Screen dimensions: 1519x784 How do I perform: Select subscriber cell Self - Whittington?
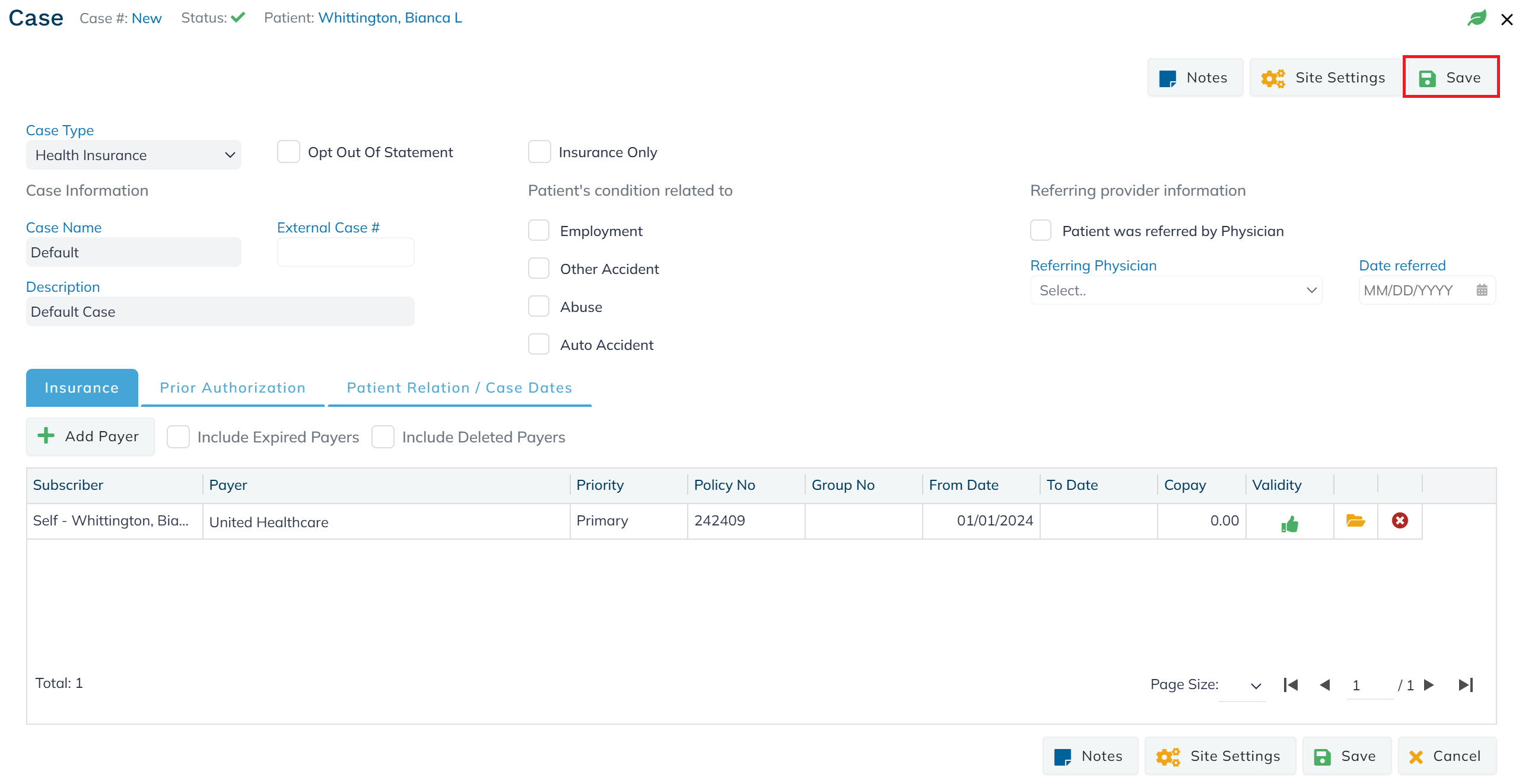115,521
